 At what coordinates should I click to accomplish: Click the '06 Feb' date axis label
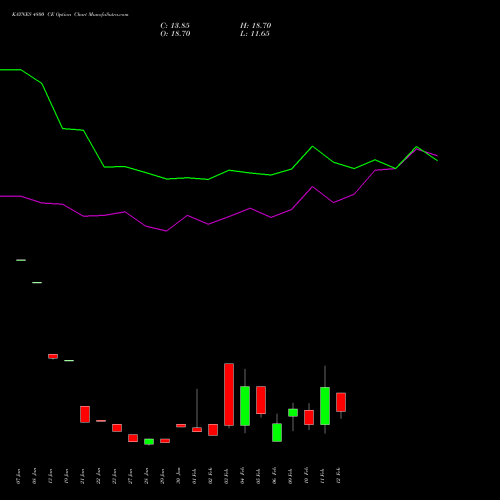274,476
